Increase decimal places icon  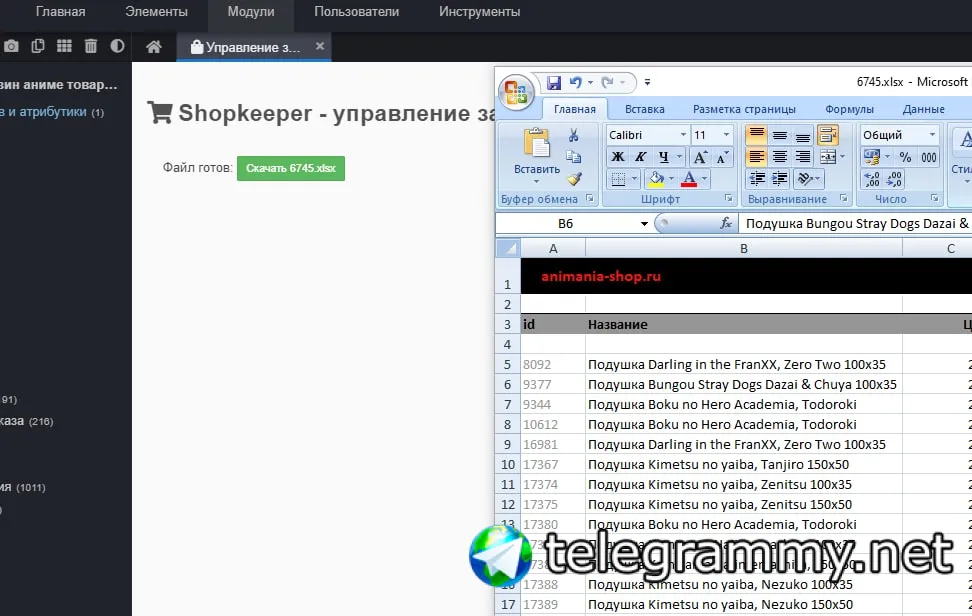872,179
